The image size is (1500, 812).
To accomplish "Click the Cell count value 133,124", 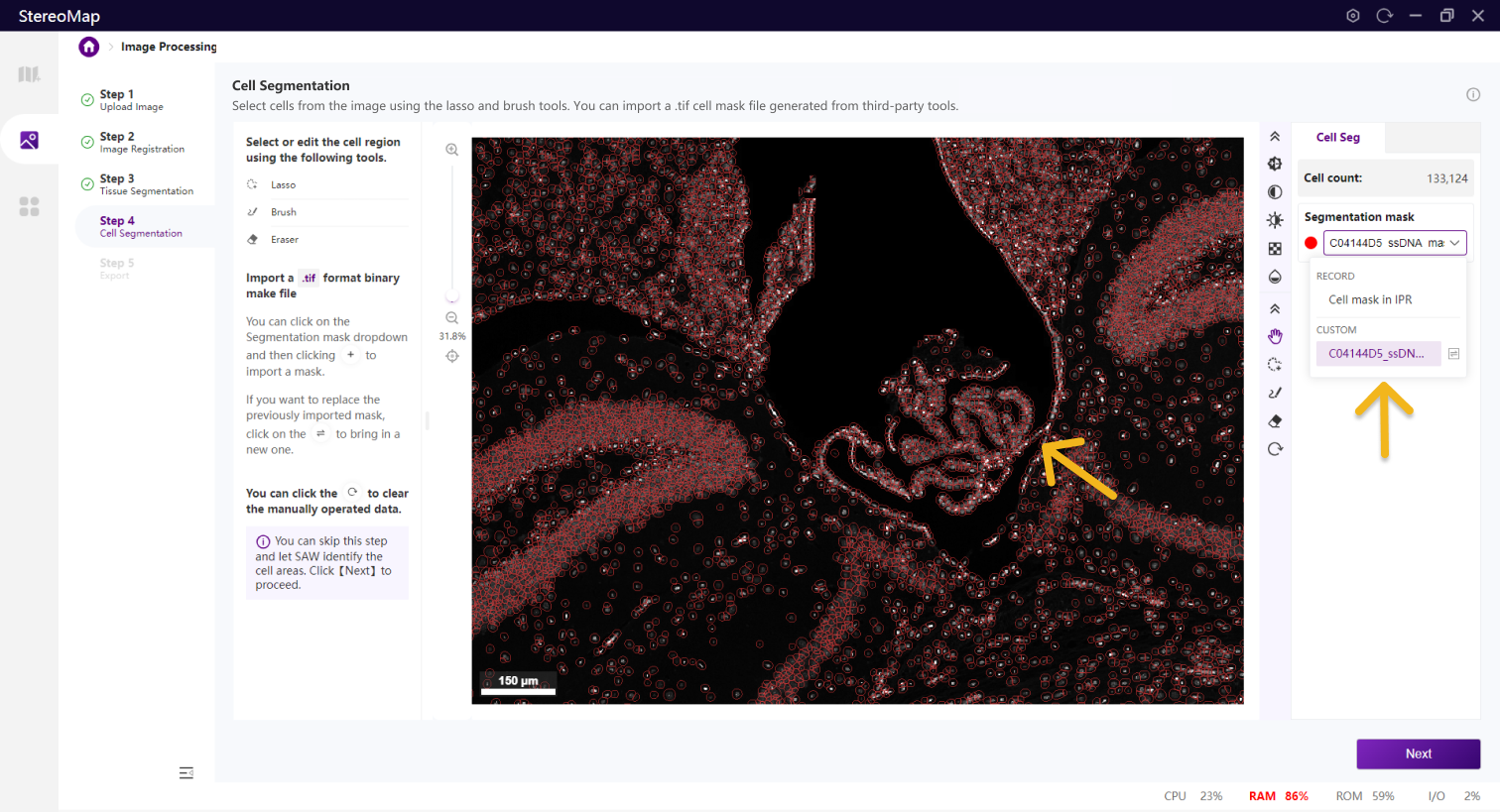I will [x=1446, y=178].
